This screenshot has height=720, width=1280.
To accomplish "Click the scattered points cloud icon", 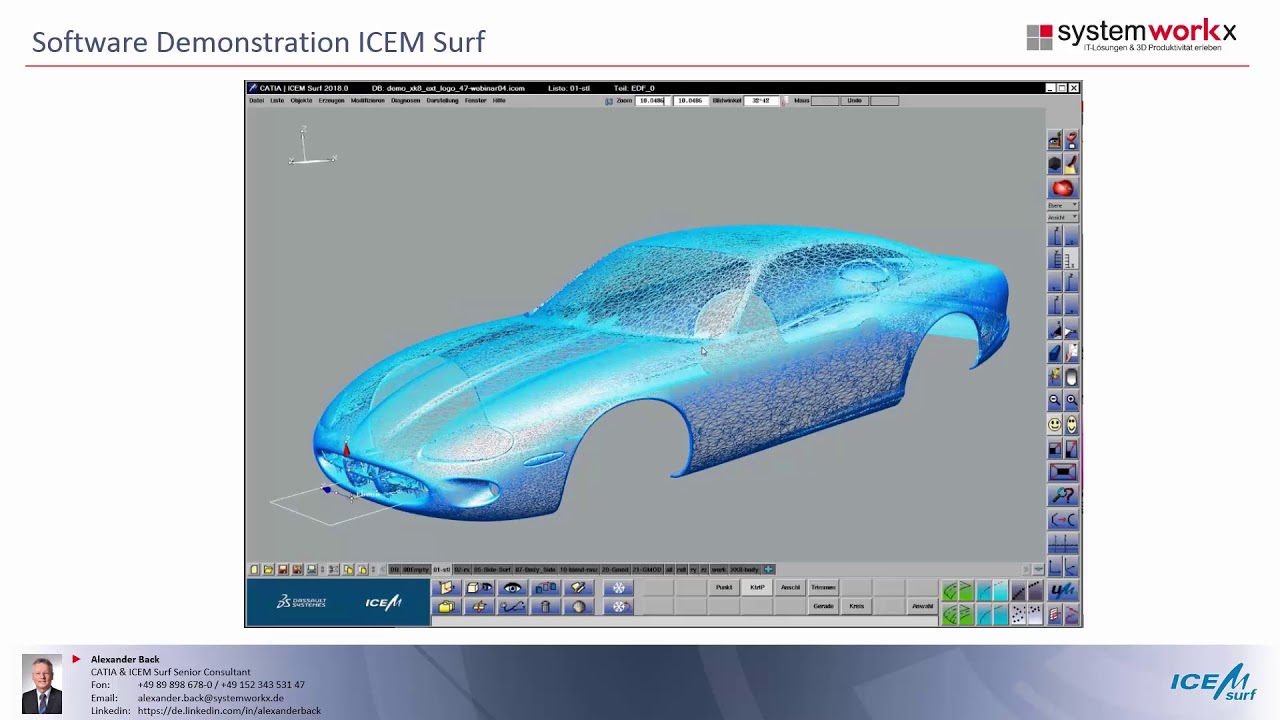I will click(1017, 614).
